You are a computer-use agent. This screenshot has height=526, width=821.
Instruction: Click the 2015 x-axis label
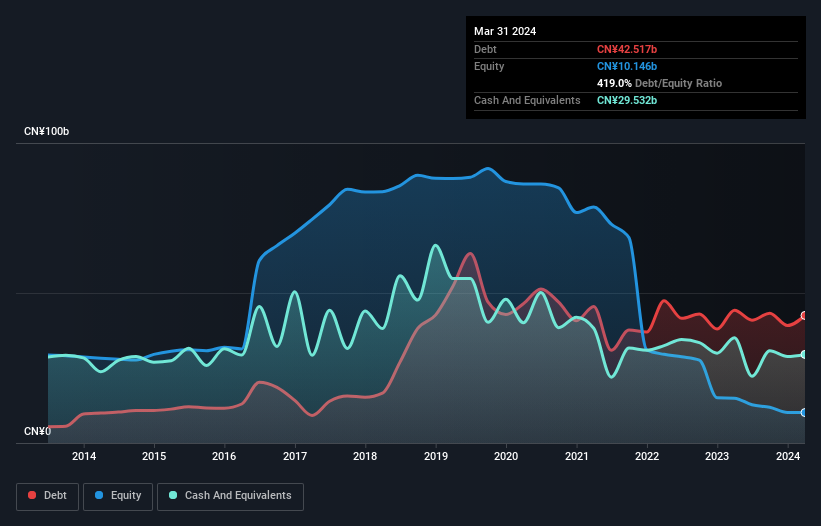(154, 456)
